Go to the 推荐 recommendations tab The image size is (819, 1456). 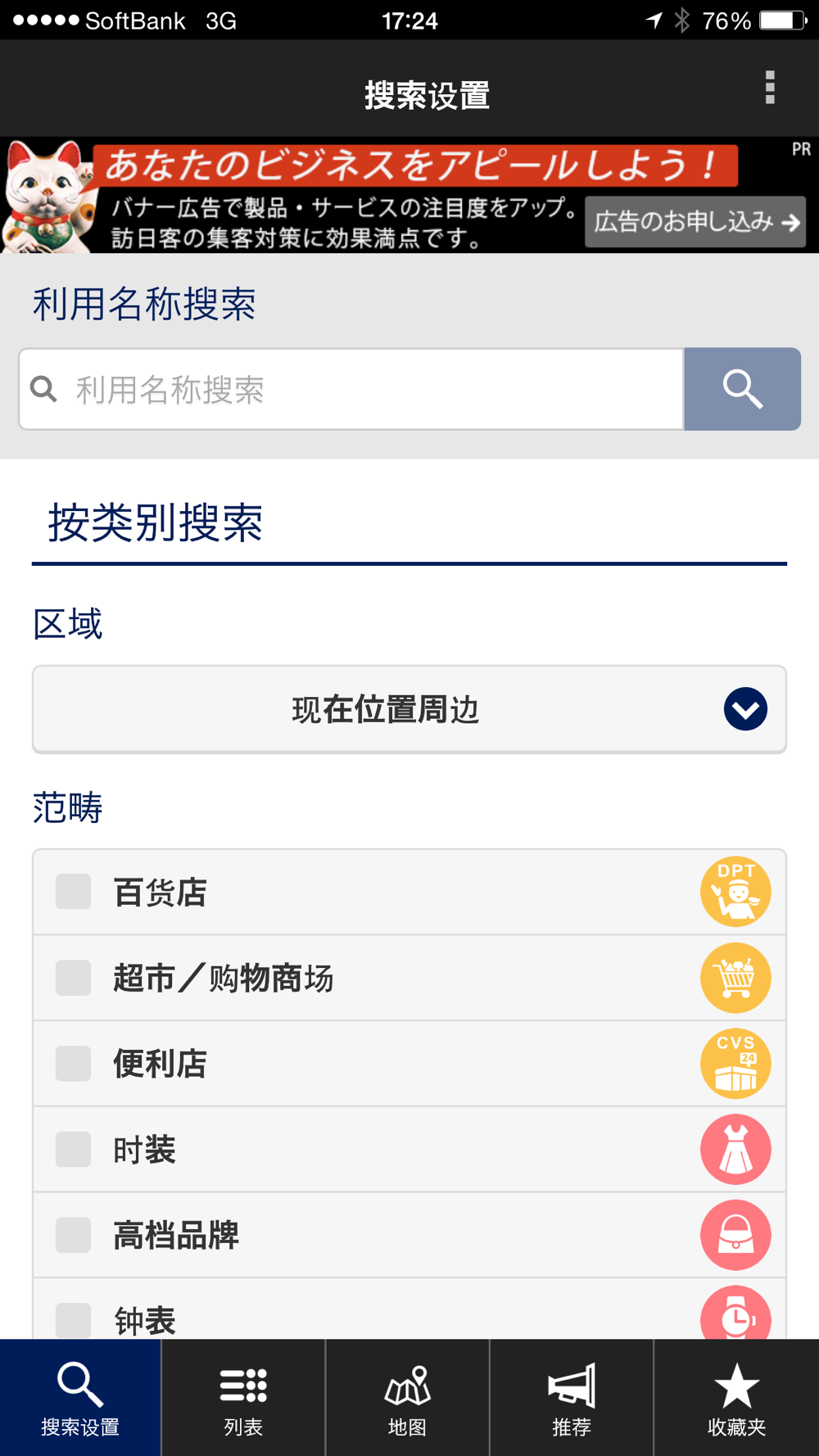[x=572, y=1398]
